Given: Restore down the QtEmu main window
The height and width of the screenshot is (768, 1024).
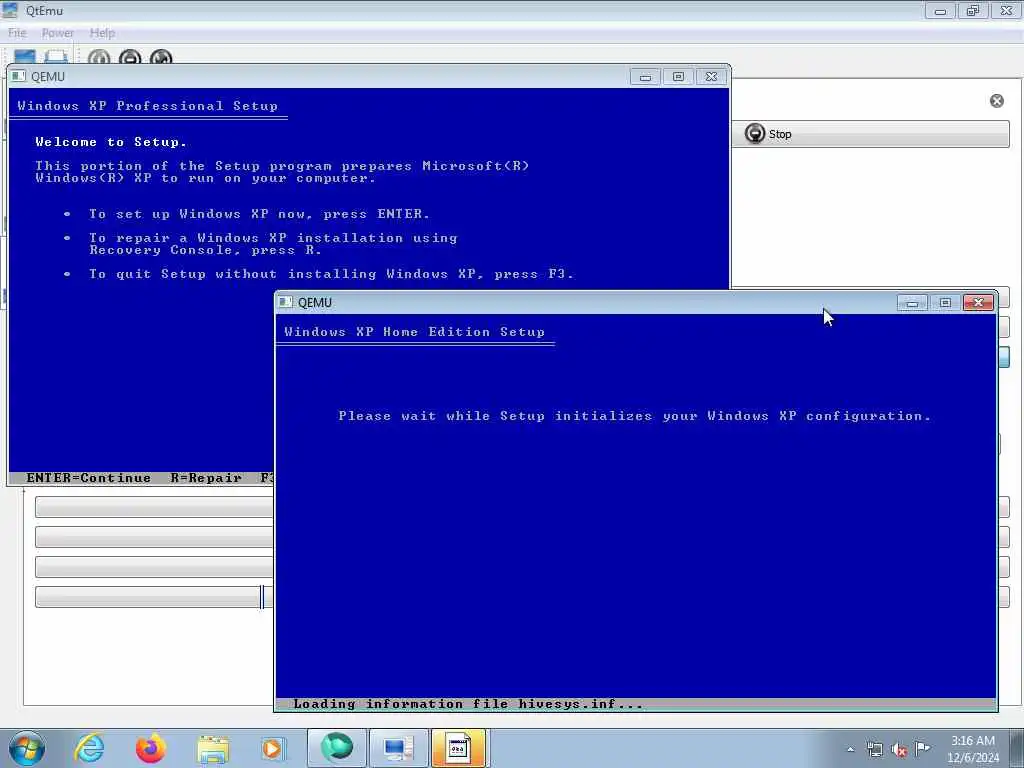Looking at the screenshot, I should 973,10.
